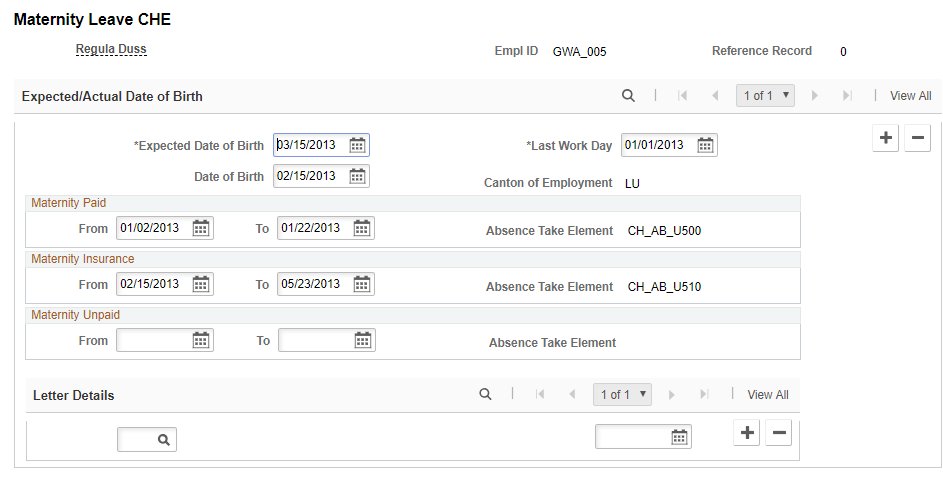943x479 pixels.
Task: Open calendar for Expected Date of Birth
Action: (357, 145)
